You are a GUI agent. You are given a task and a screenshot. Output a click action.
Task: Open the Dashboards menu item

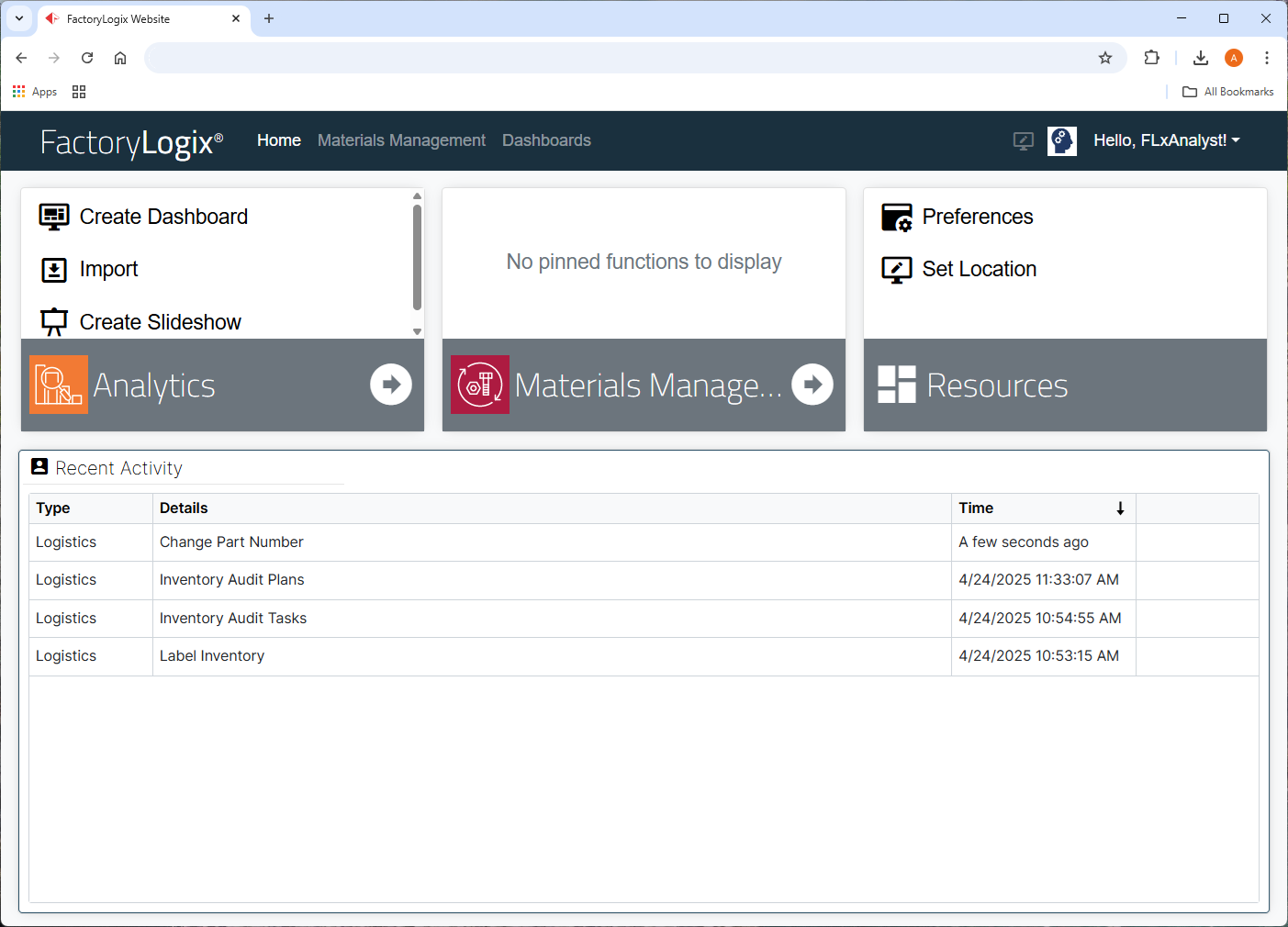[546, 140]
